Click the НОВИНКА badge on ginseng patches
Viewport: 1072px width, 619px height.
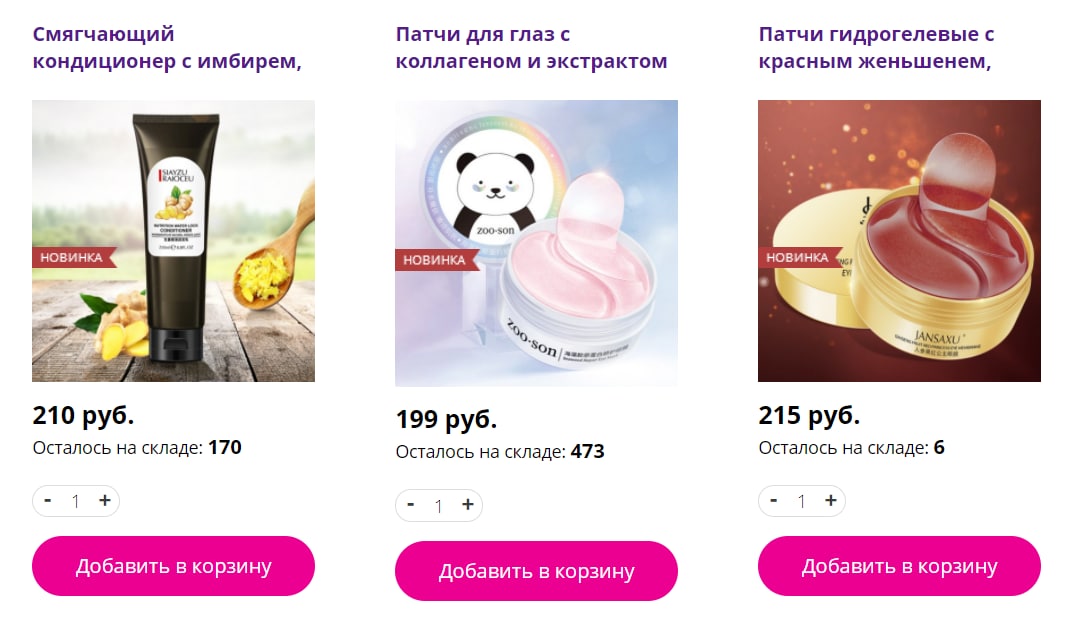[x=799, y=258]
